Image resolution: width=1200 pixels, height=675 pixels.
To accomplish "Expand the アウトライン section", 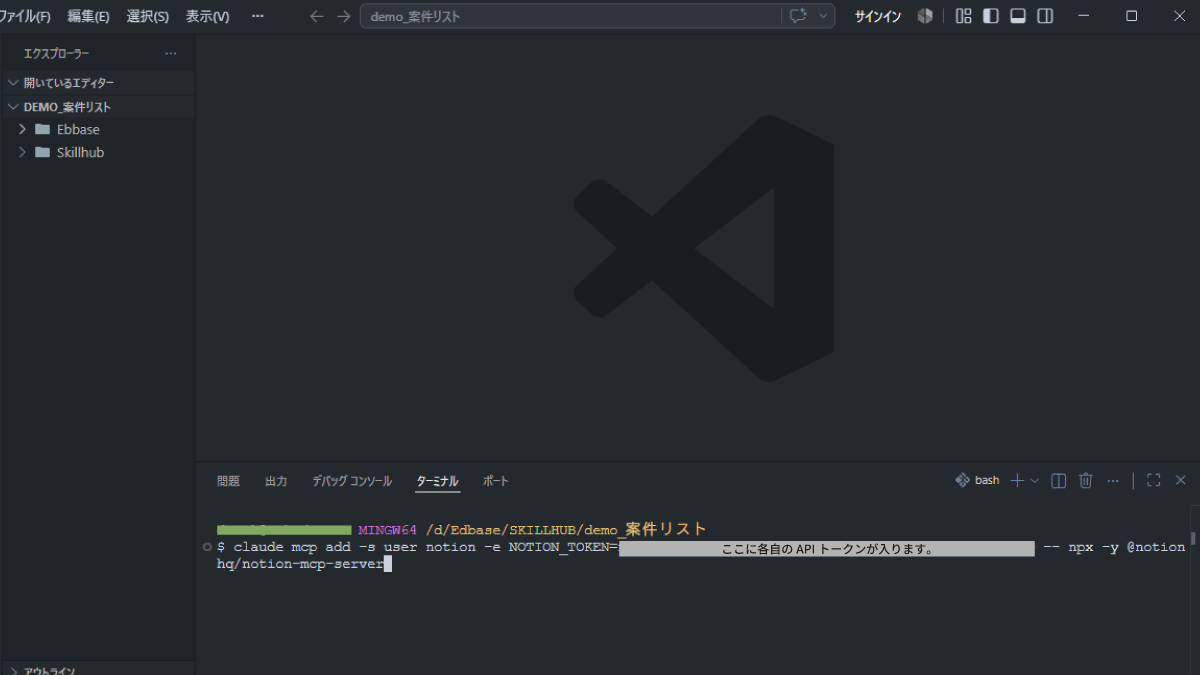I will 98,670.
